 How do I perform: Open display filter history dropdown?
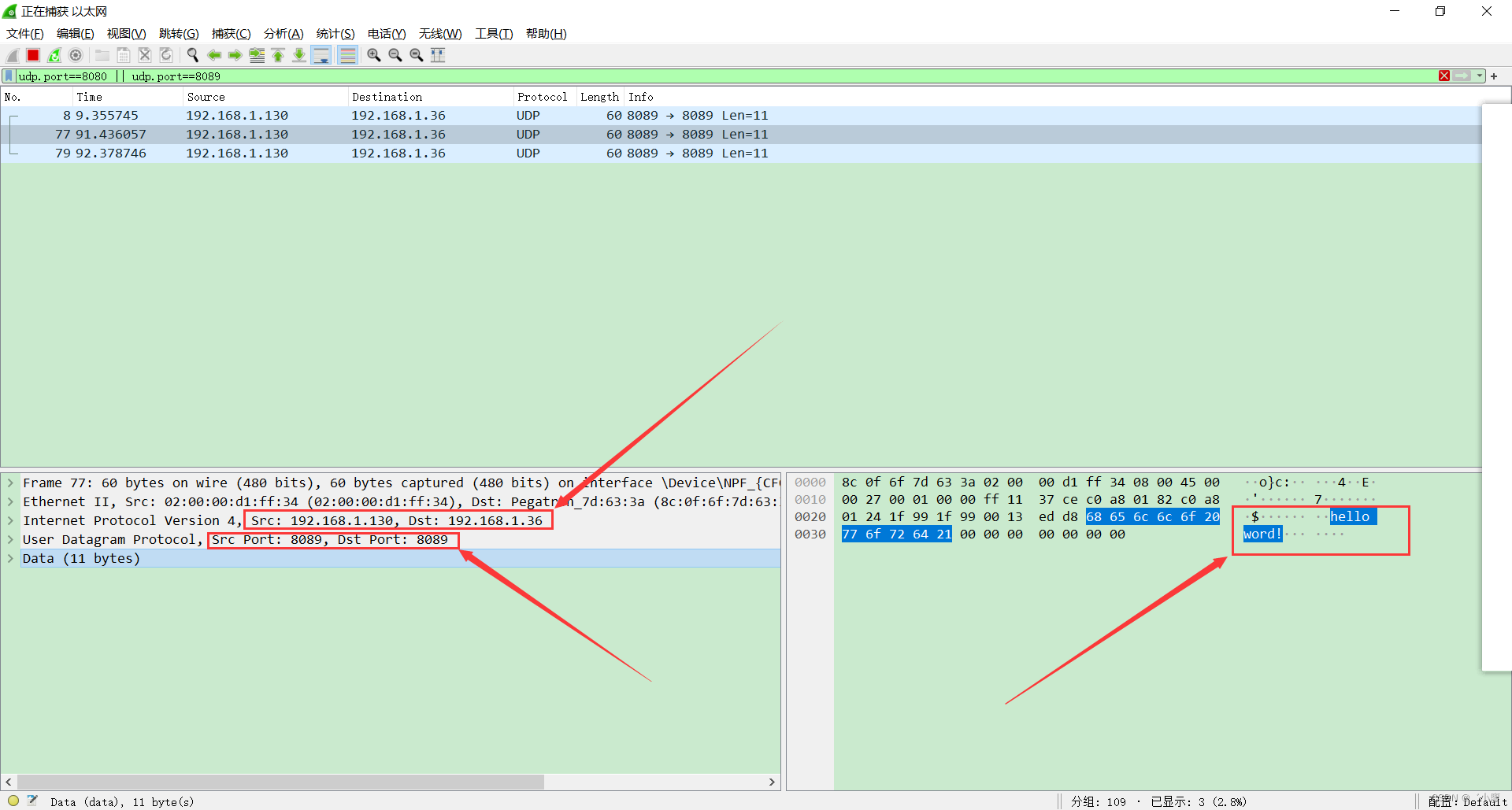click(x=1480, y=76)
